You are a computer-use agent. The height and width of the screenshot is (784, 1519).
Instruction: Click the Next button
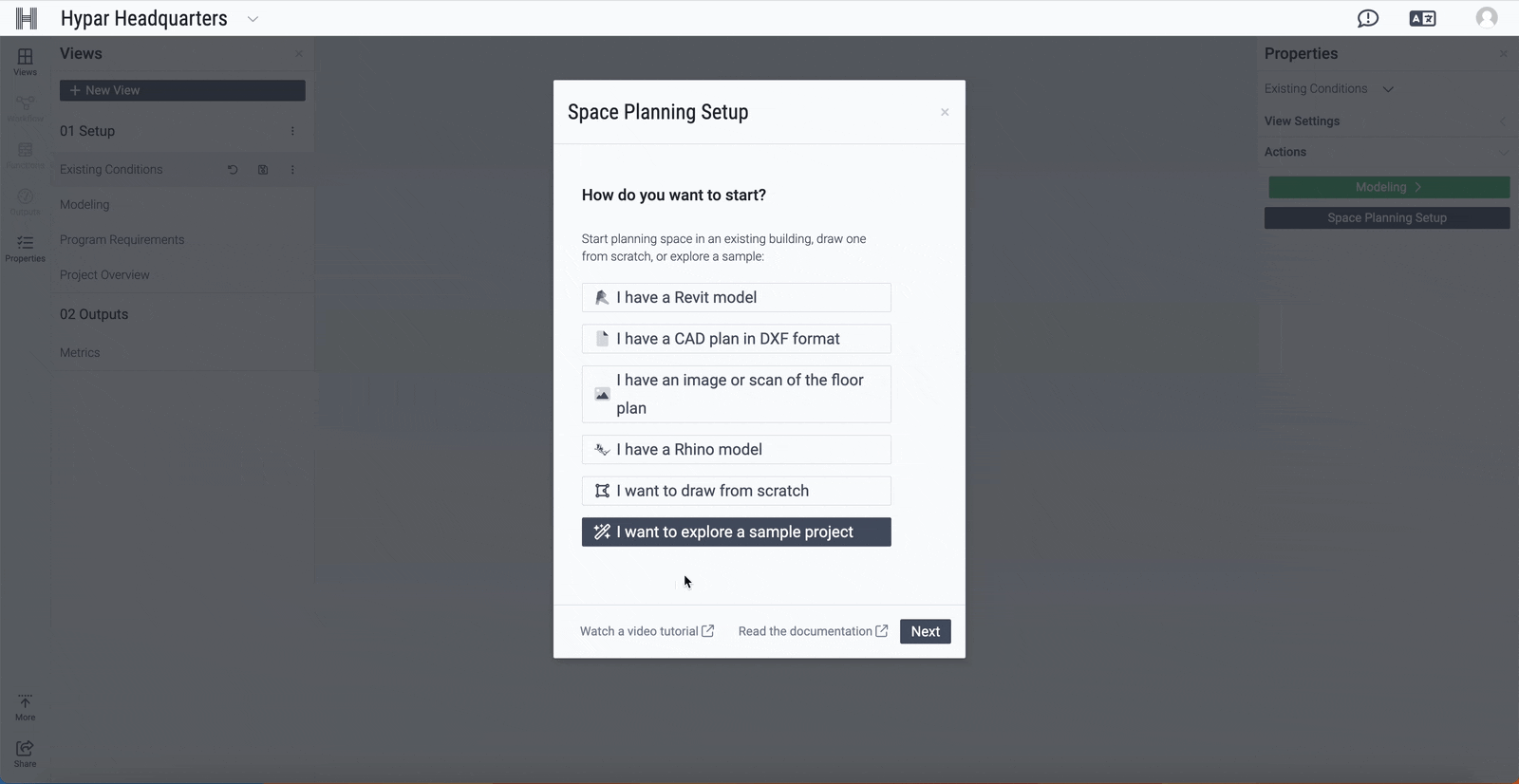pyautogui.click(x=925, y=632)
